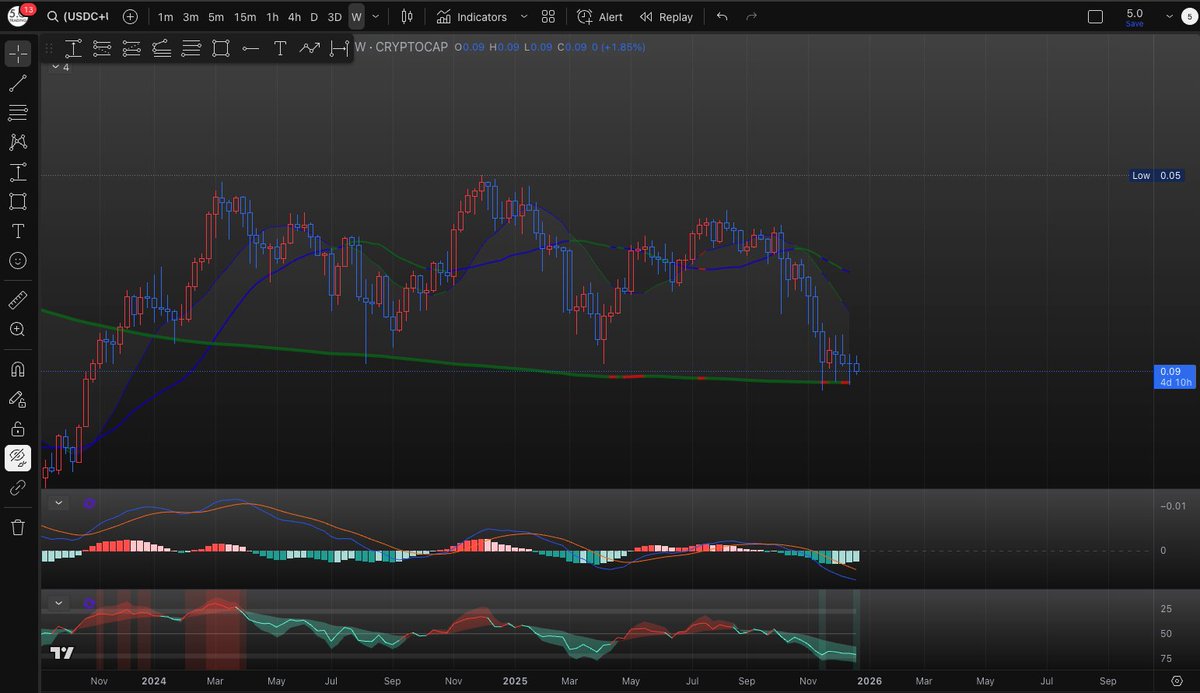Activate the zoom in tool

pyautogui.click(x=18, y=329)
